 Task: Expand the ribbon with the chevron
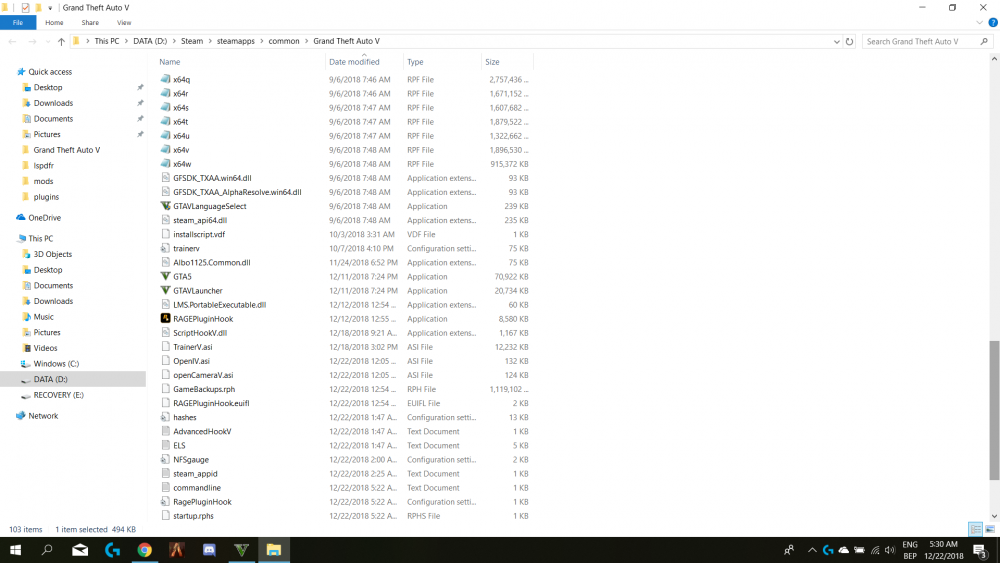pos(979,22)
